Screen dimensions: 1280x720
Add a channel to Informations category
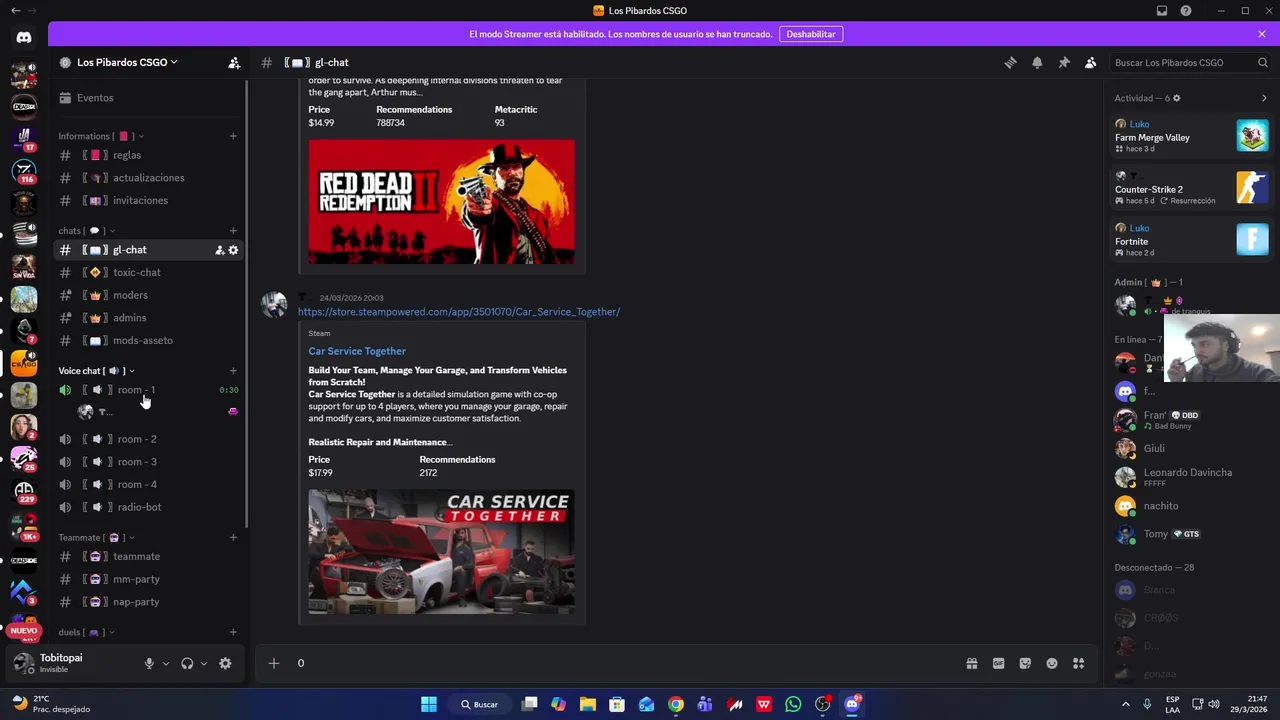point(233,136)
